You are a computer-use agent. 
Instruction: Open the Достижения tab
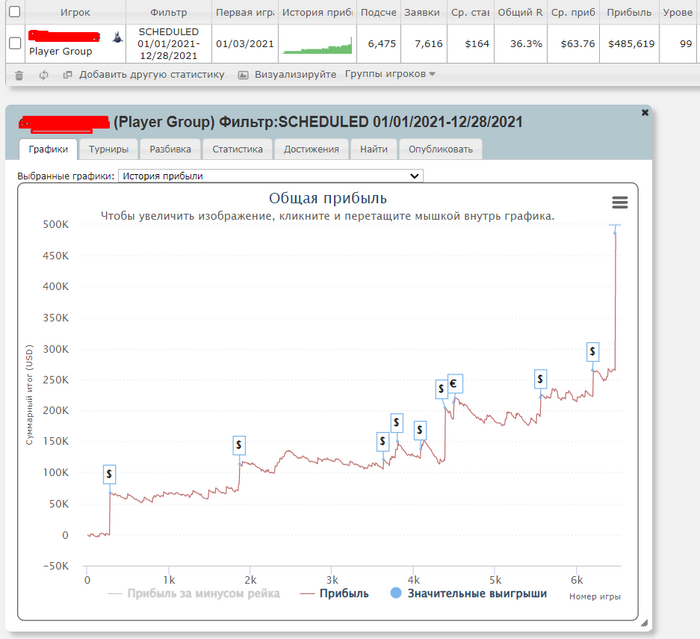[x=311, y=149]
